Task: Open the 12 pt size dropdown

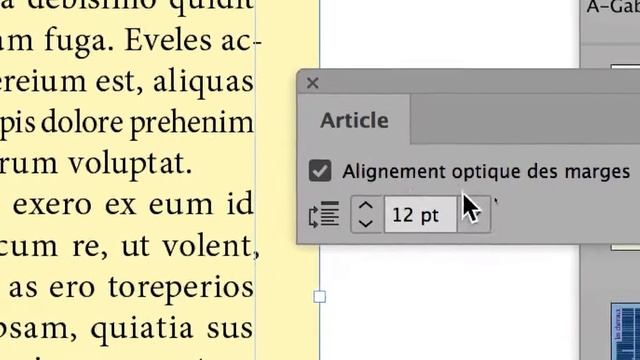Action: click(x=474, y=215)
